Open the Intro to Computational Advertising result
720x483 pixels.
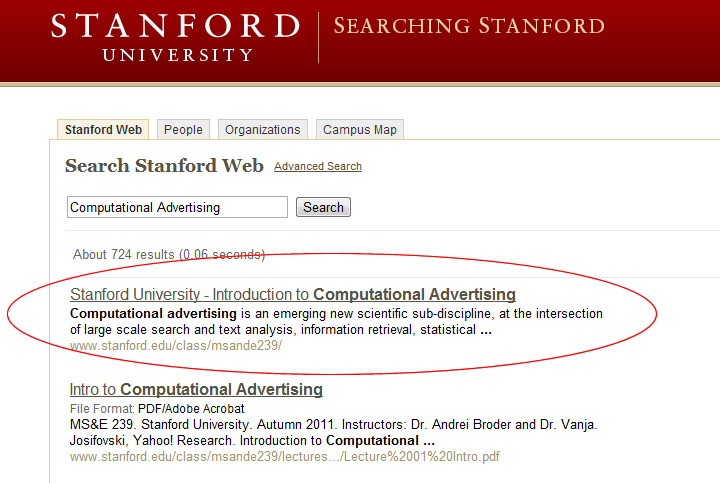pos(196,389)
